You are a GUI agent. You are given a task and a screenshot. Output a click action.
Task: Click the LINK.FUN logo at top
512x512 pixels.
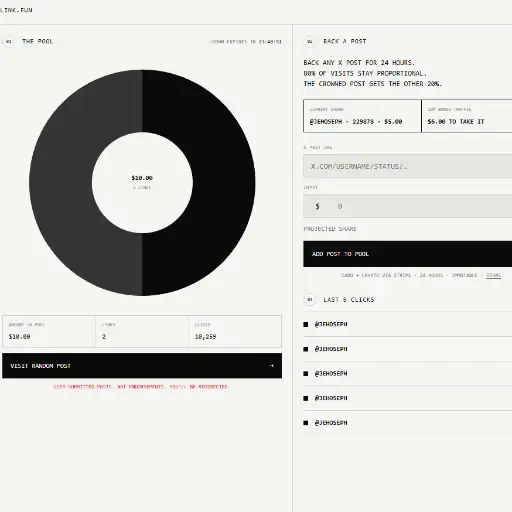pos(16,10)
